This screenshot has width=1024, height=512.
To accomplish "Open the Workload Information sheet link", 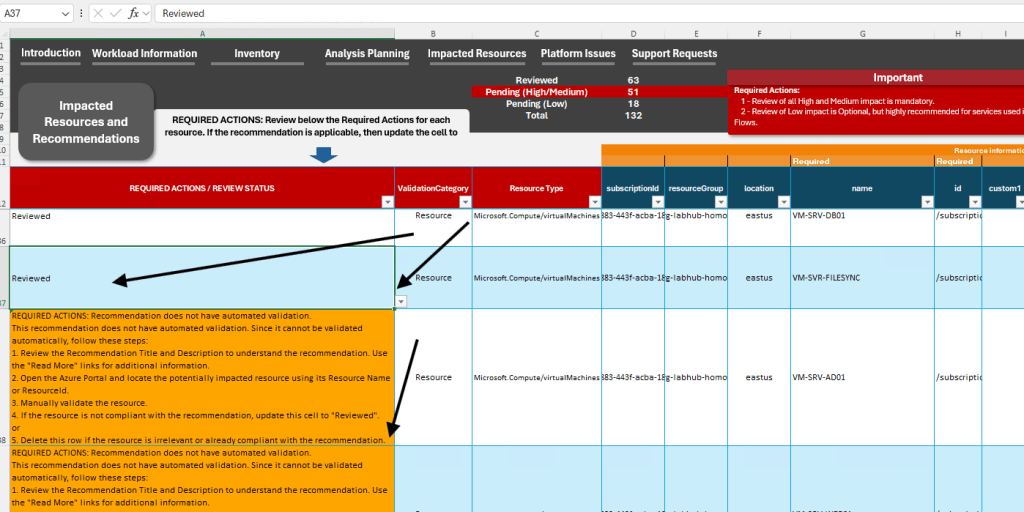I will point(144,54).
